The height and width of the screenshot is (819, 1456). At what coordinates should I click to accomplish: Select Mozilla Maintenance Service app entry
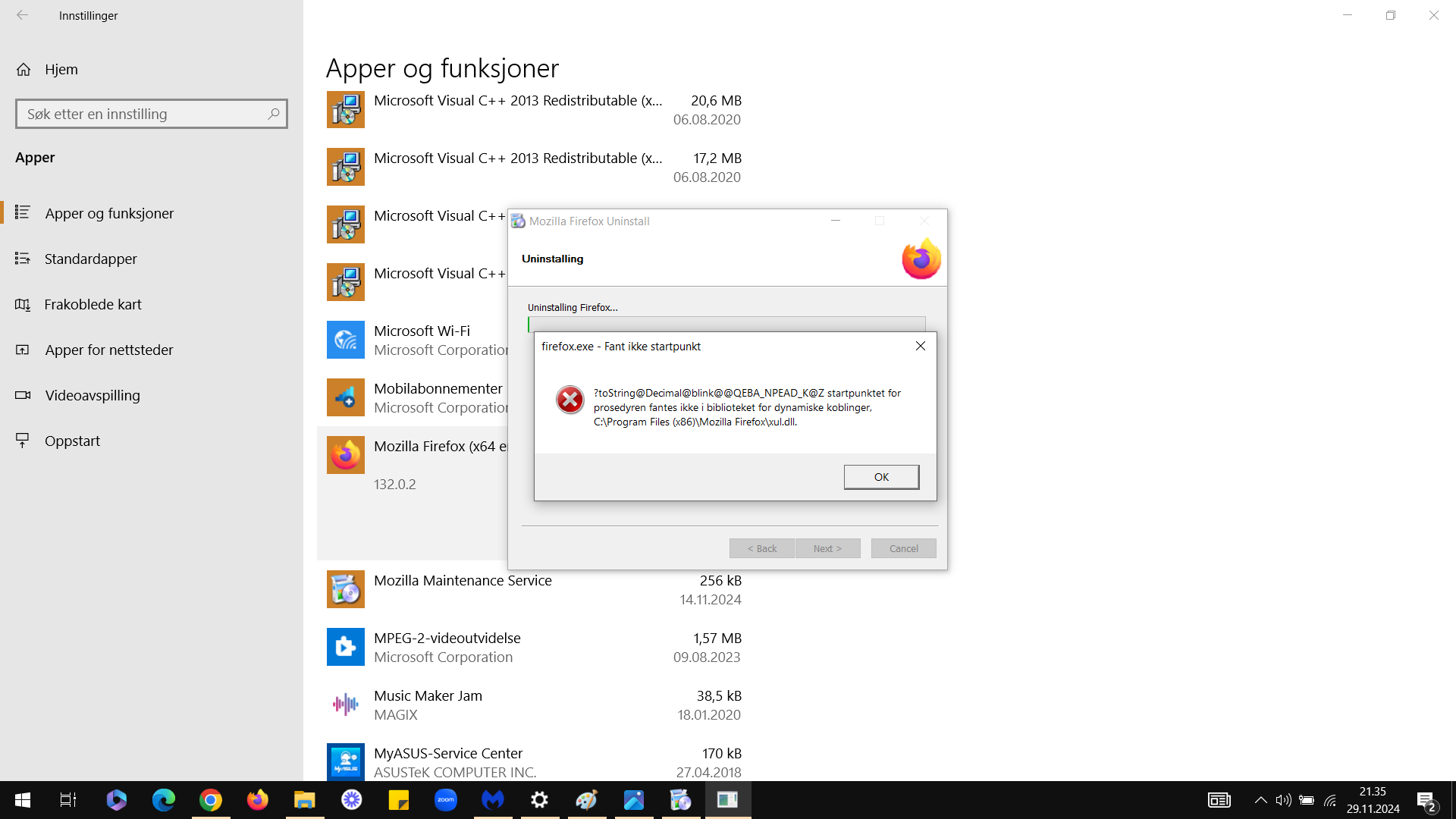(x=534, y=589)
